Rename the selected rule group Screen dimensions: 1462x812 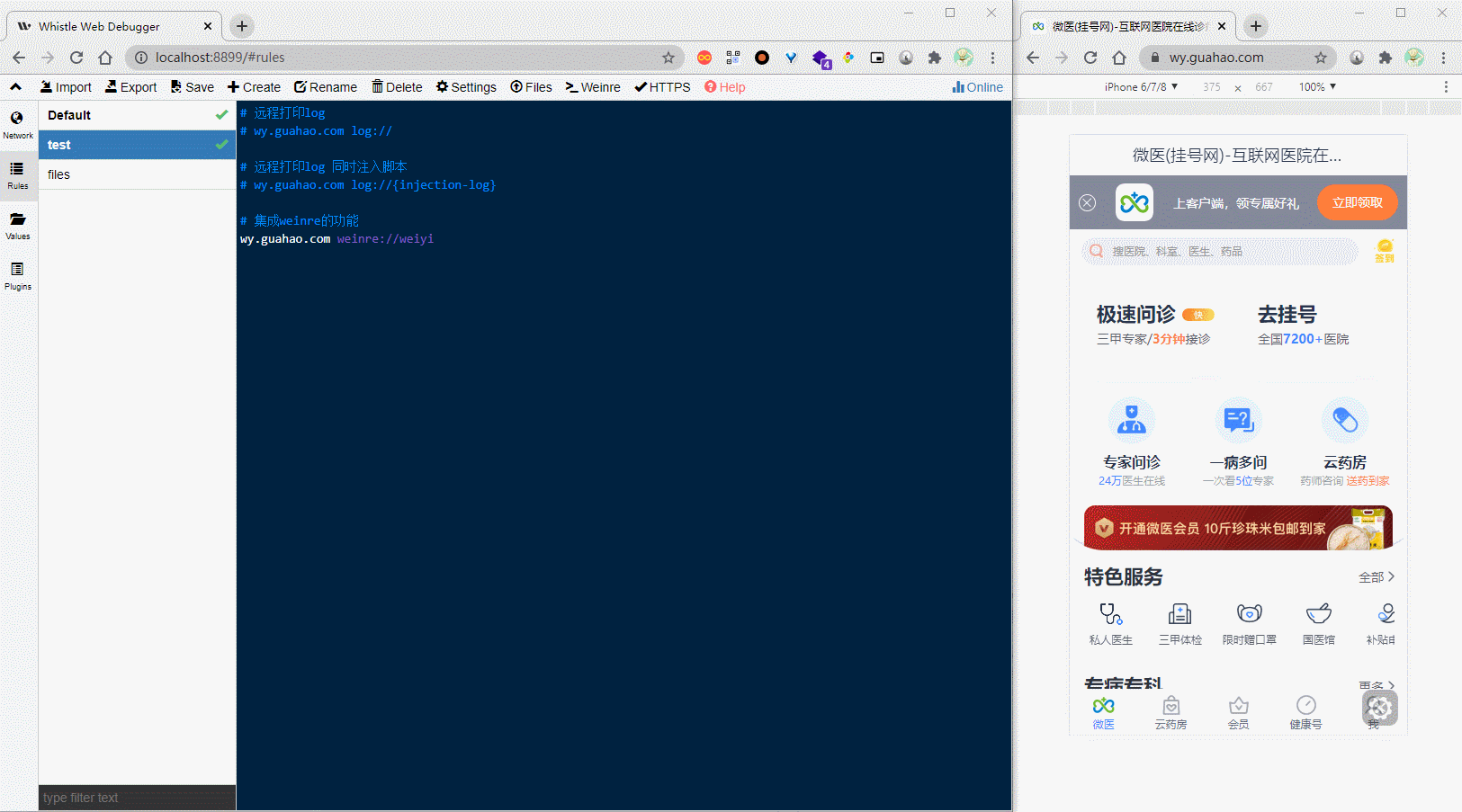click(x=326, y=87)
